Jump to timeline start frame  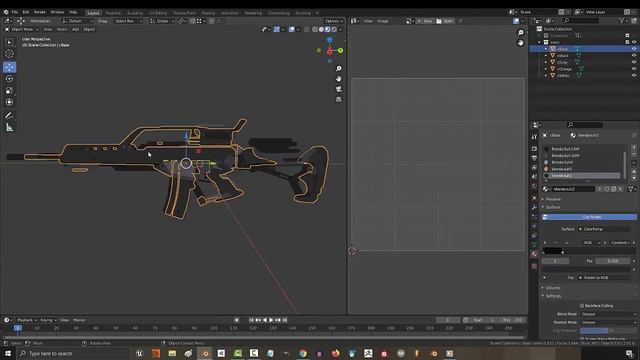tap(251, 320)
